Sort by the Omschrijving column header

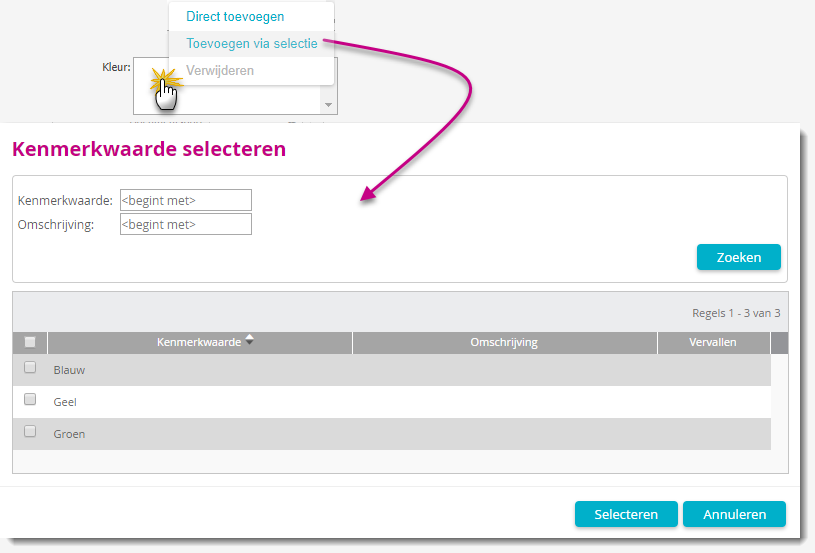(x=504, y=343)
